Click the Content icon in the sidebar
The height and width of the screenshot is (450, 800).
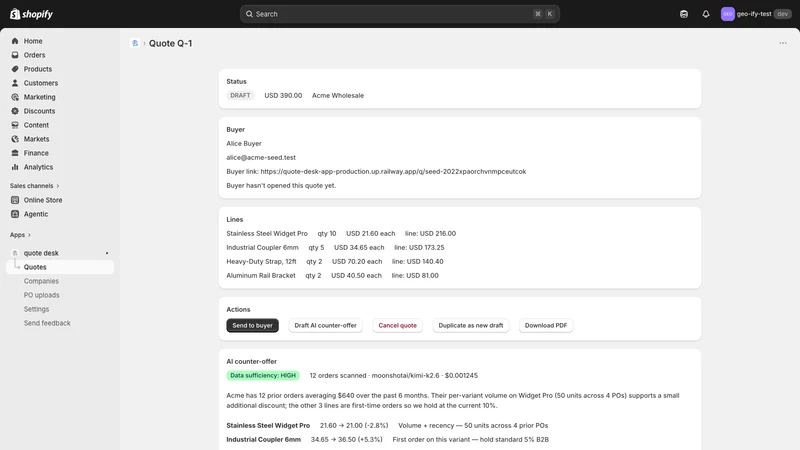[15, 125]
